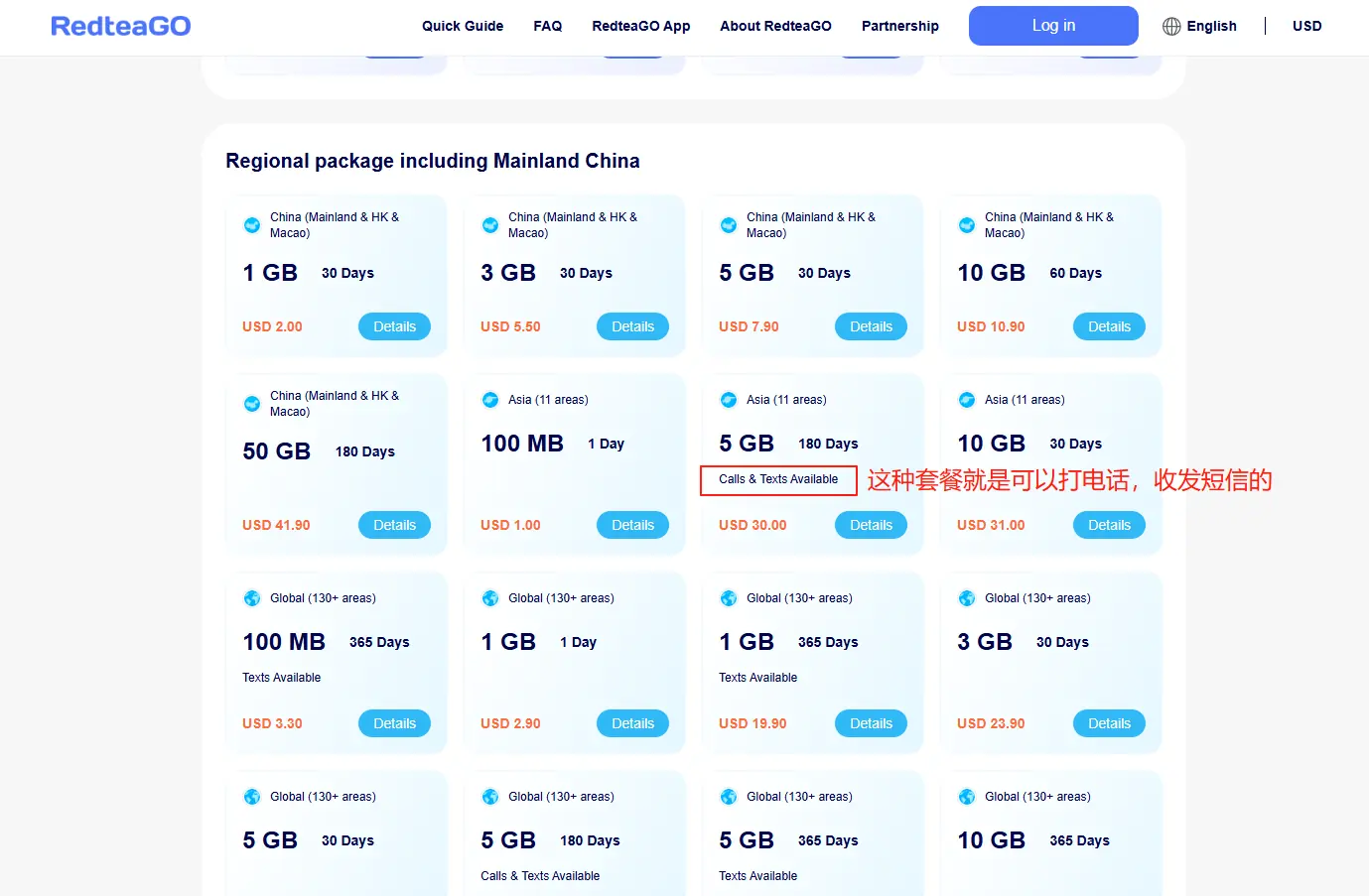Select the Global 5 GB 180 Days card

tap(575, 833)
